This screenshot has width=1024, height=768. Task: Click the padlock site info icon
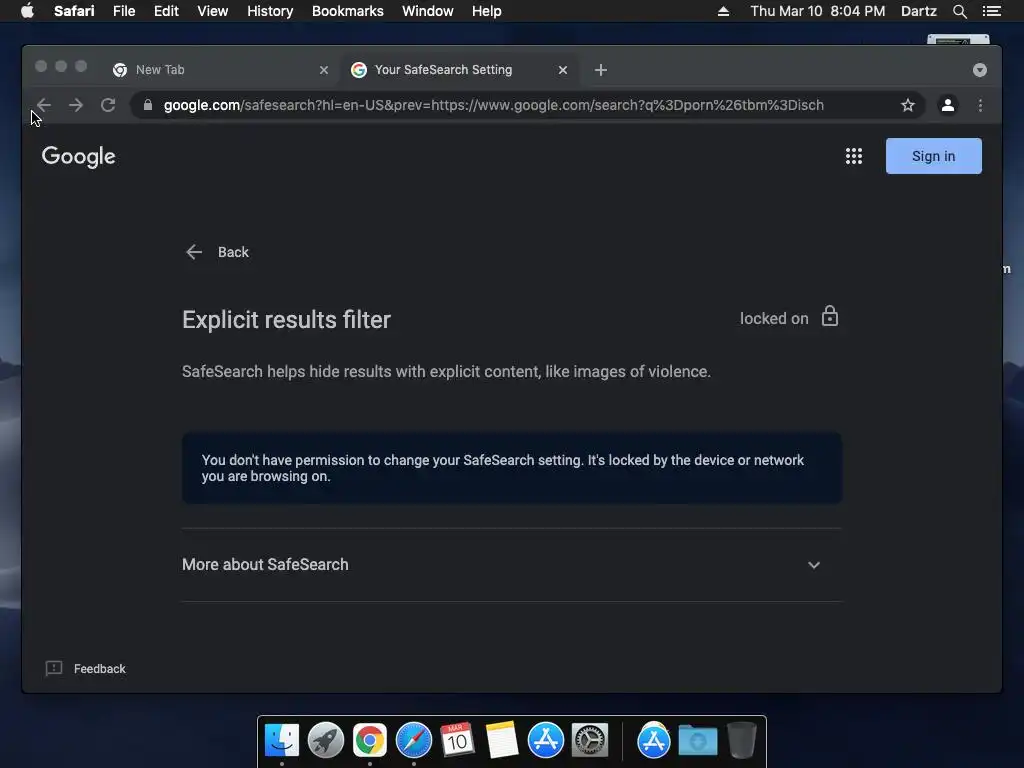pos(148,105)
